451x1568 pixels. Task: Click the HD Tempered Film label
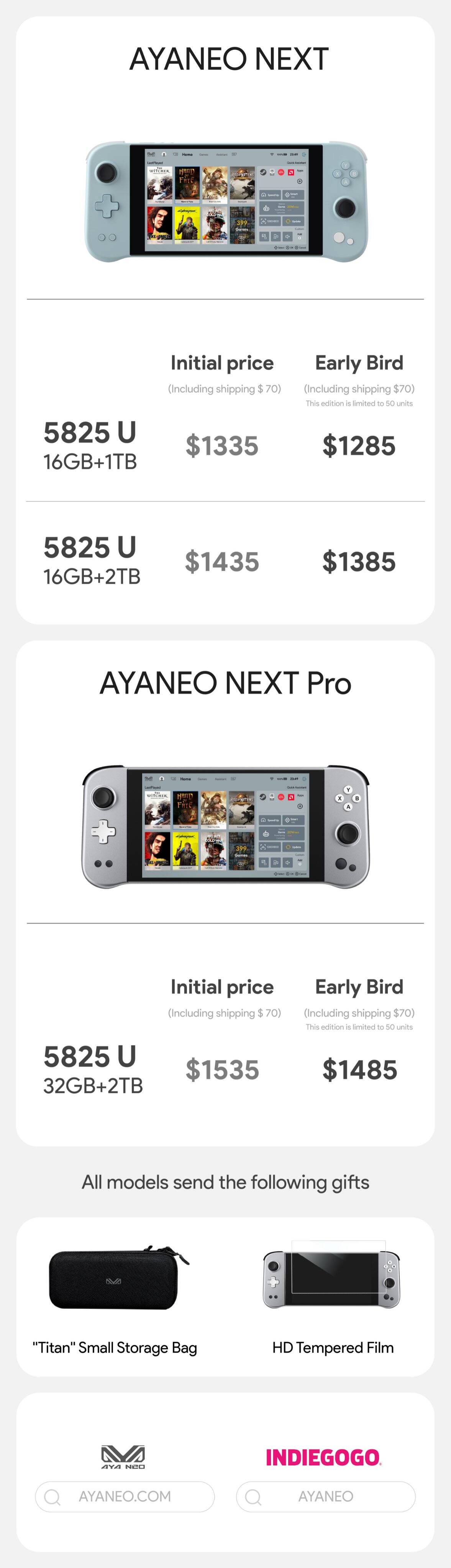point(333,1347)
